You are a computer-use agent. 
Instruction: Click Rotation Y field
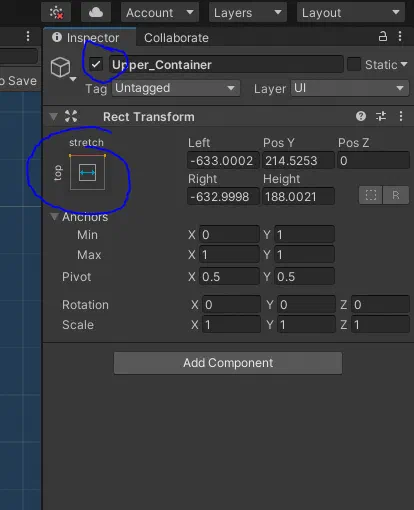306,305
